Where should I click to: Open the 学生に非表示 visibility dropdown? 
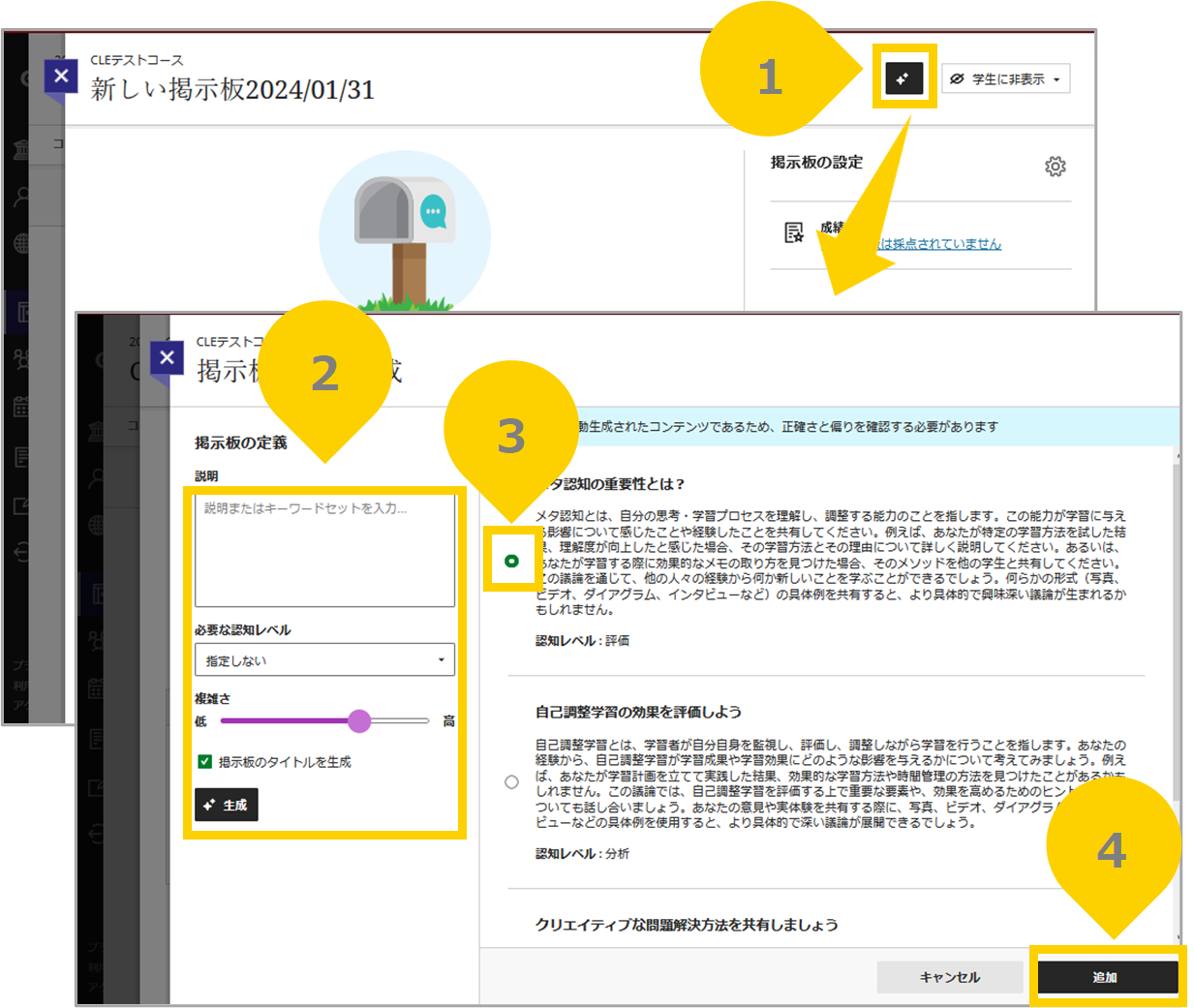coord(1006,79)
